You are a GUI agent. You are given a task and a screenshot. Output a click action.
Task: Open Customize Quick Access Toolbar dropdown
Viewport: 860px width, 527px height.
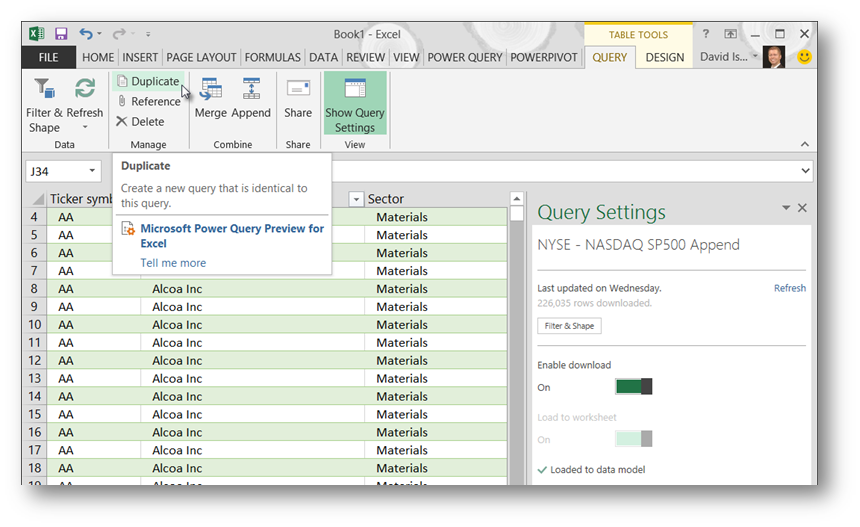[x=148, y=34]
